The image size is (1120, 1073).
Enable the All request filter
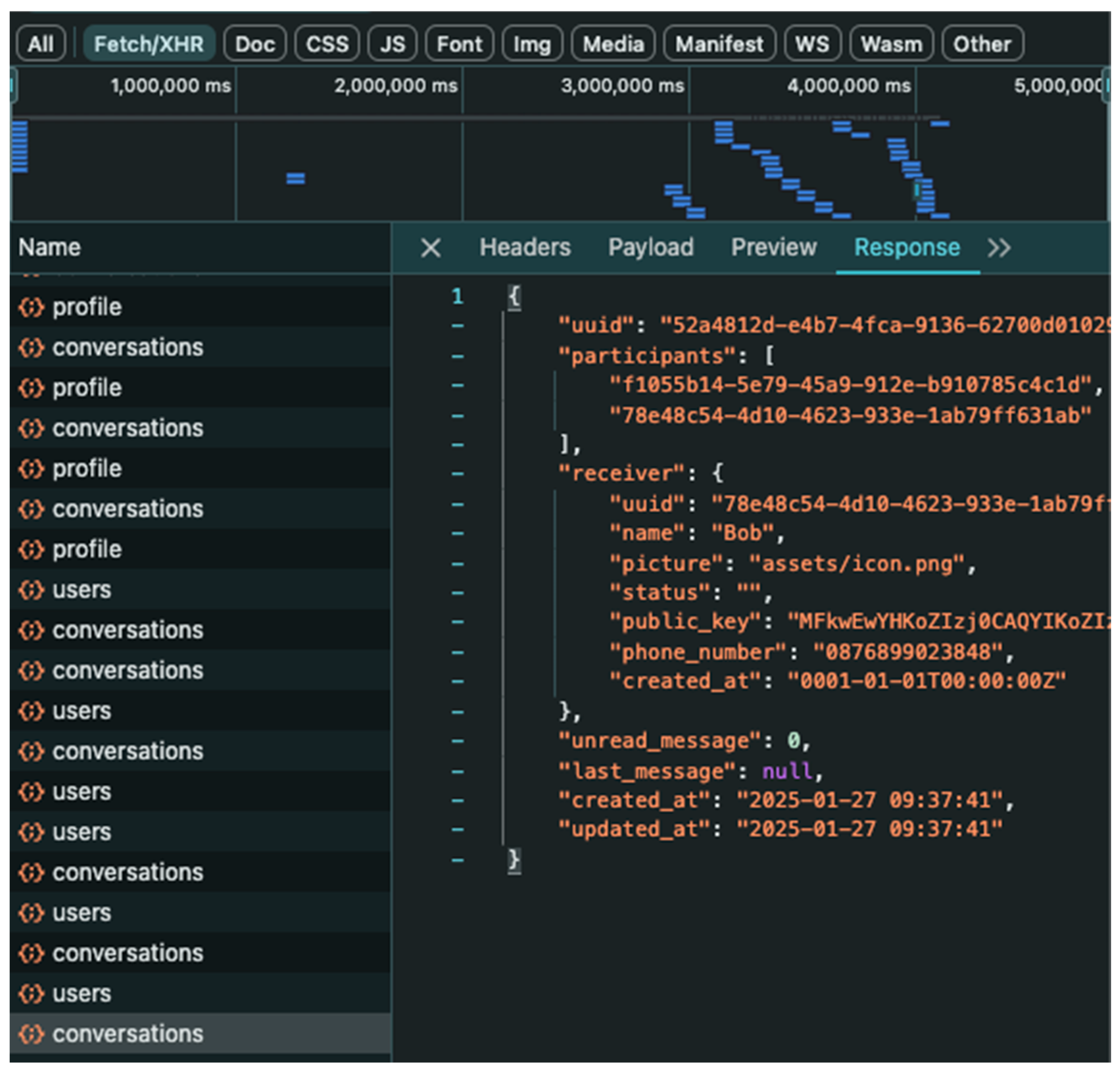41,44
